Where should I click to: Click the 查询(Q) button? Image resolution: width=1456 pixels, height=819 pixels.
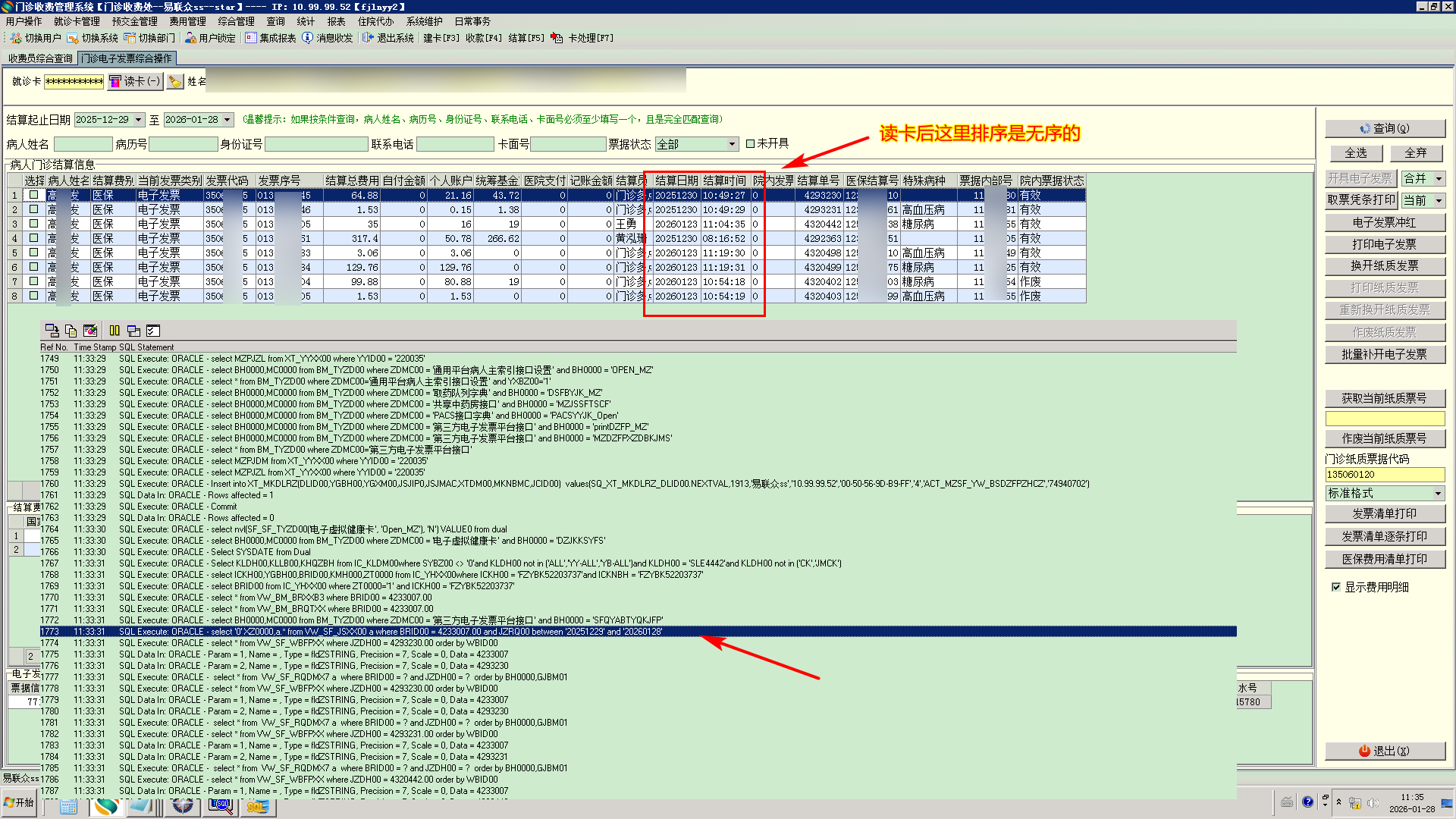[1384, 129]
